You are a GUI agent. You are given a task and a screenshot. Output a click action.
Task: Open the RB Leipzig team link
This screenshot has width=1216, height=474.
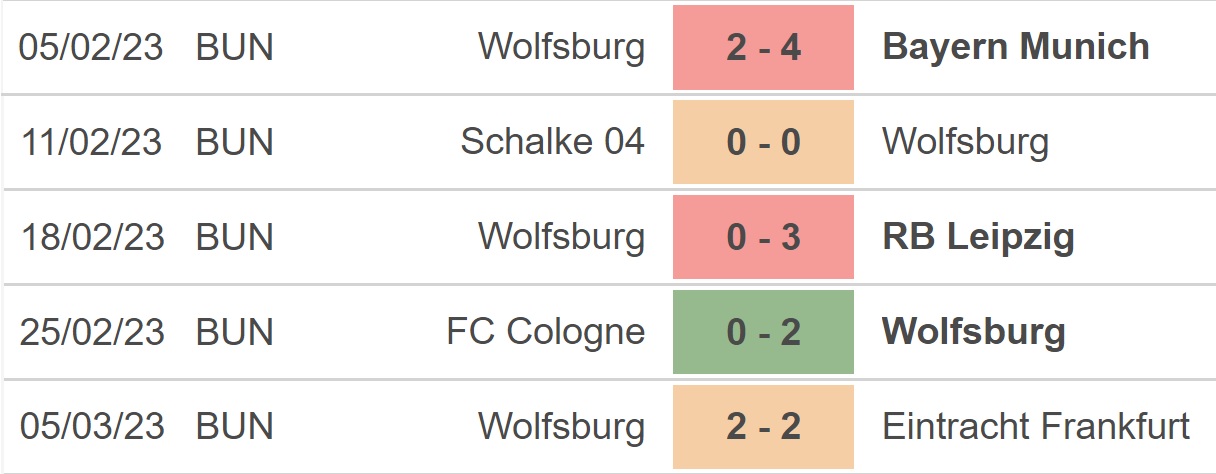978,237
